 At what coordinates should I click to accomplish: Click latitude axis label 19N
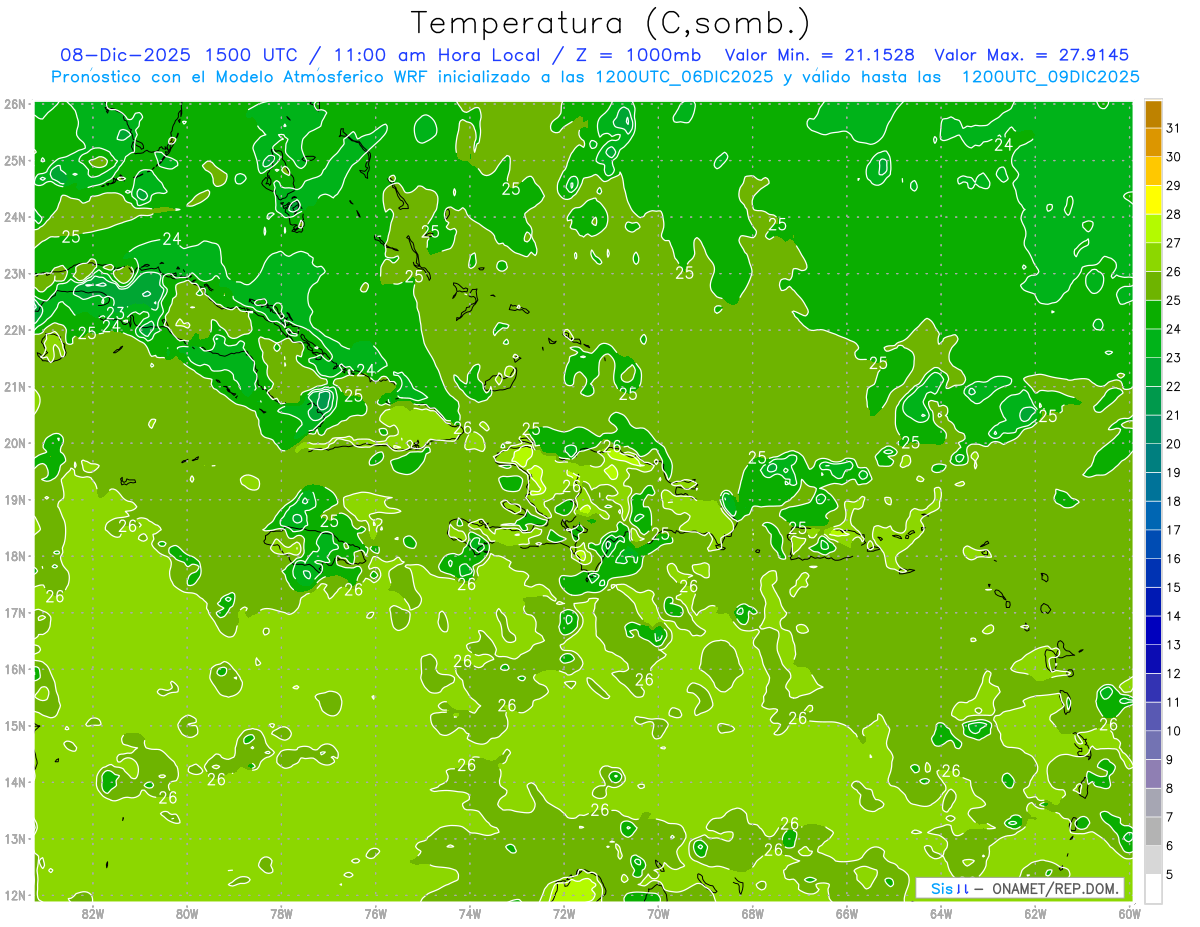14,500
